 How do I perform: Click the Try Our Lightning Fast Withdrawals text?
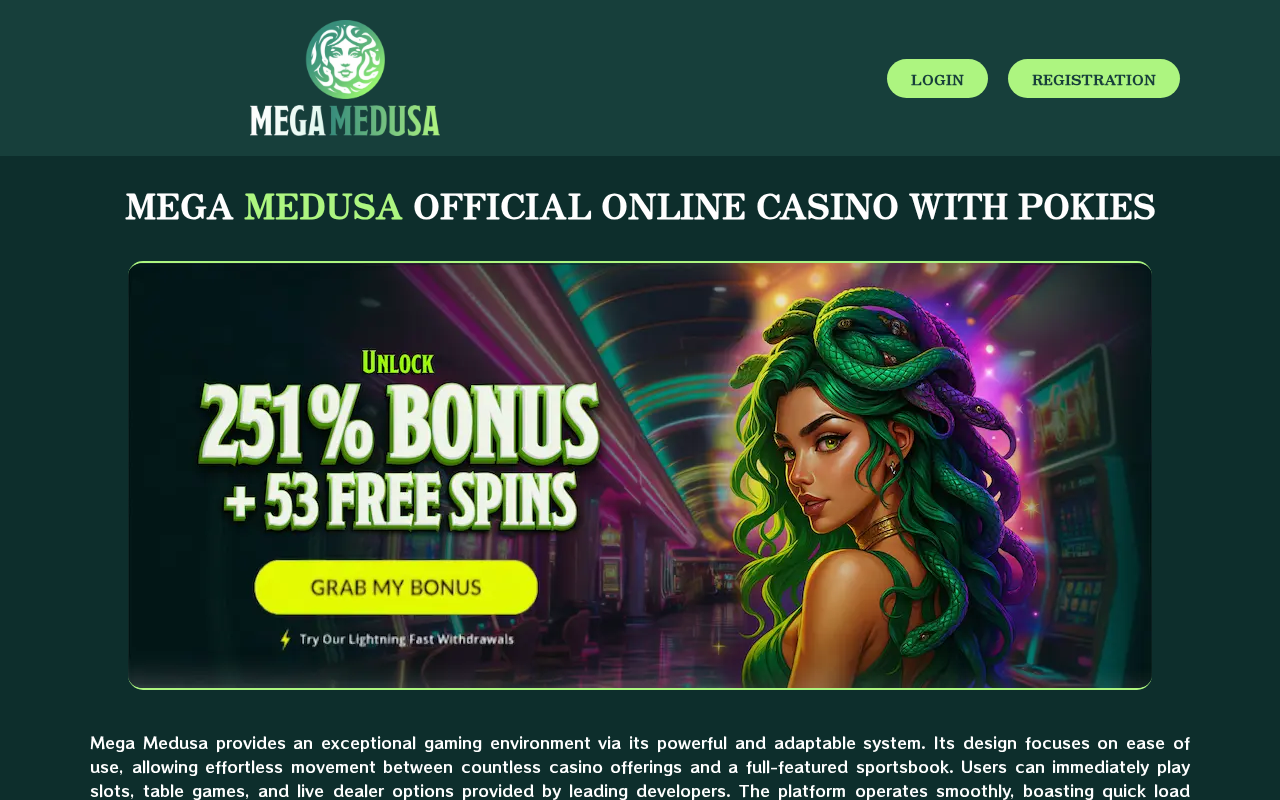[x=407, y=639]
